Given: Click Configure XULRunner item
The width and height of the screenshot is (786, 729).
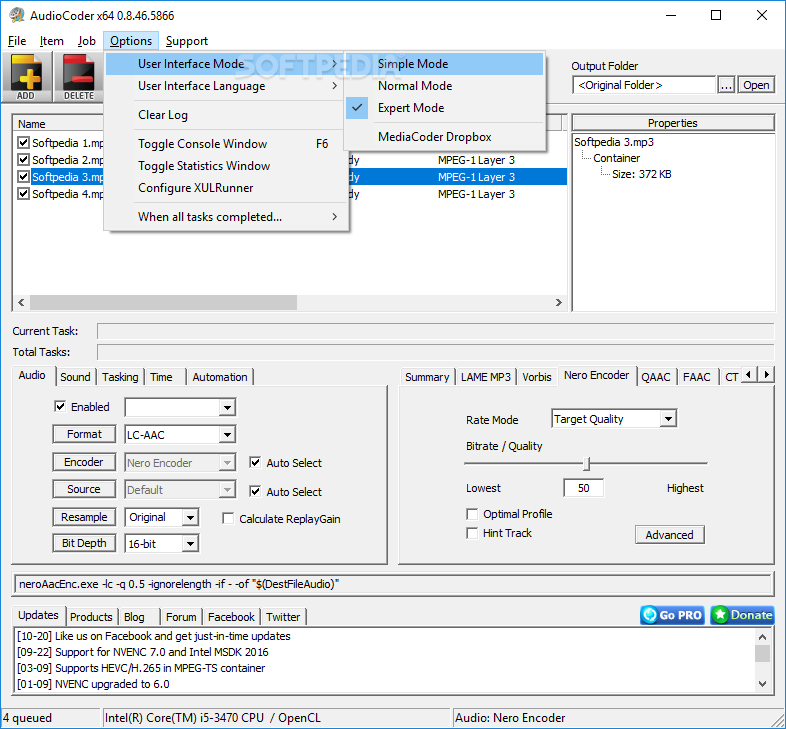Looking at the screenshot, I should pyautogui.click(x=224, y=188).
